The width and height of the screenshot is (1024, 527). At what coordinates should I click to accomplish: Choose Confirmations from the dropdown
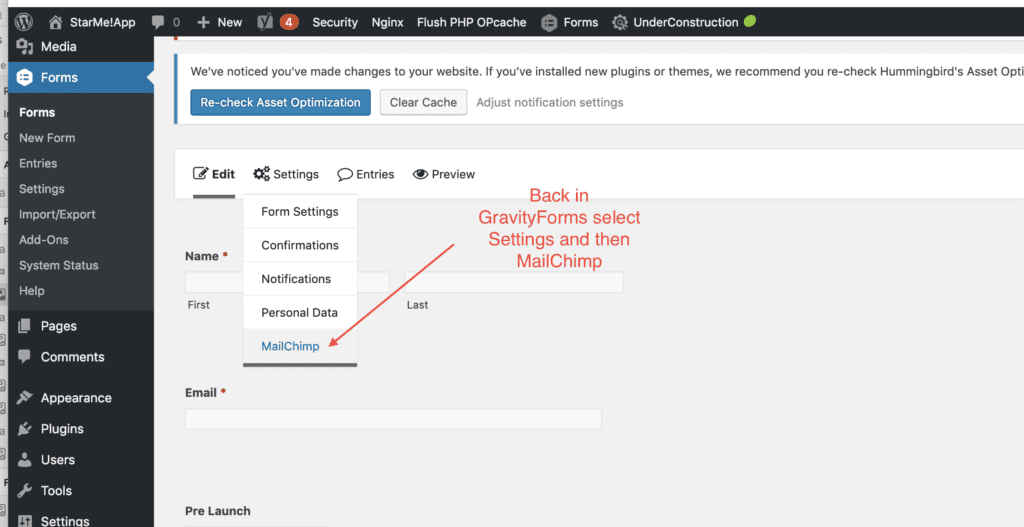coord(300,245)
